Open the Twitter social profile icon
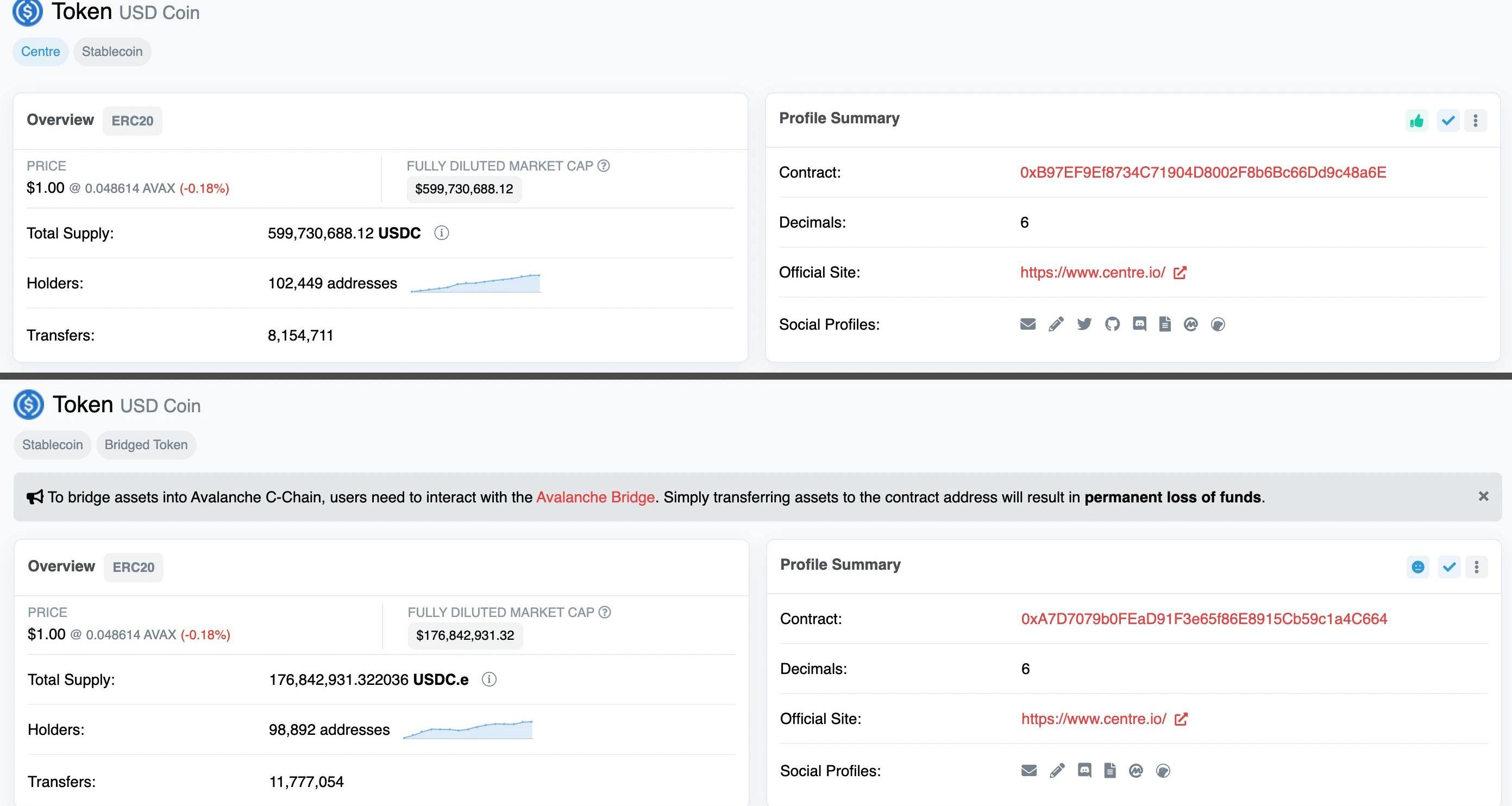The height and width of the screenshot is (806, 1512). point(1084,324)
